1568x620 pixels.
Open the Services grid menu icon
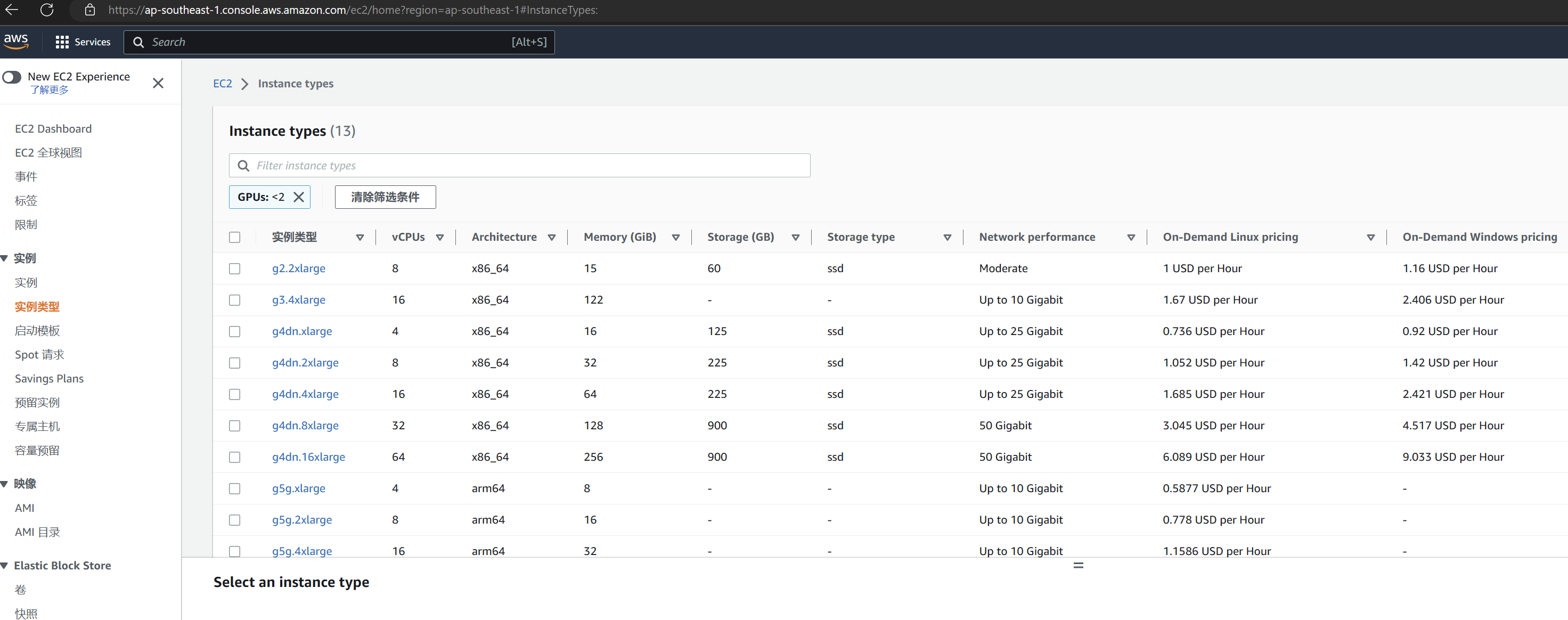pyautogui.click(x=61, y=42)
